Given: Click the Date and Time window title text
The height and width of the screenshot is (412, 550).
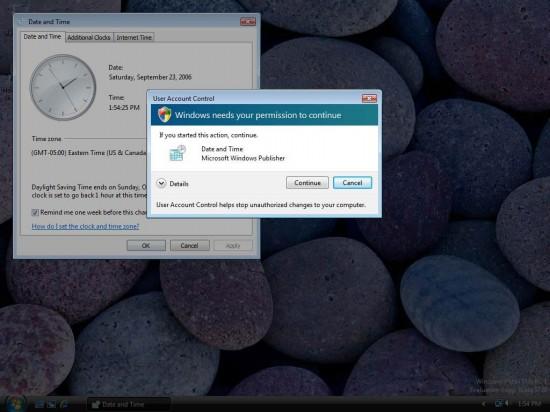Looking at the screenshot, I should point(49,22).
